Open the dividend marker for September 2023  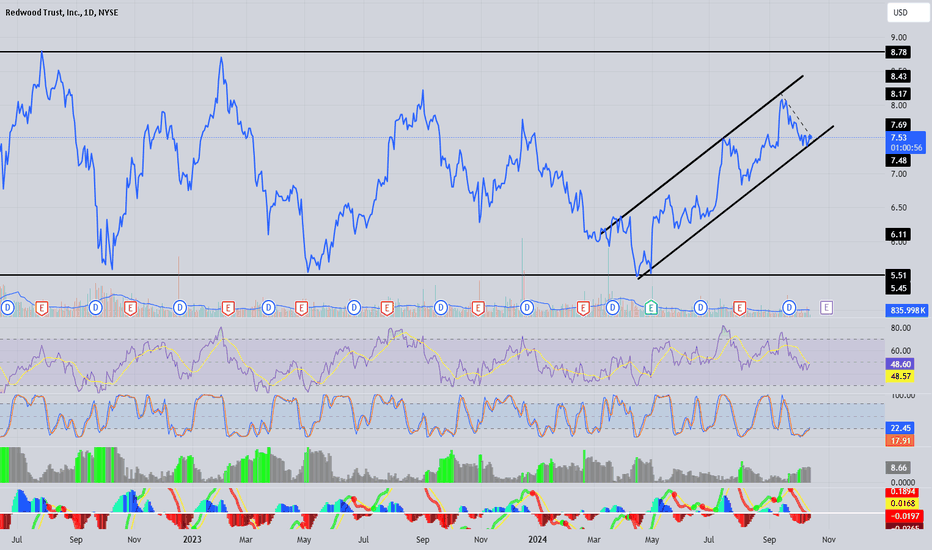coord(441,307)
